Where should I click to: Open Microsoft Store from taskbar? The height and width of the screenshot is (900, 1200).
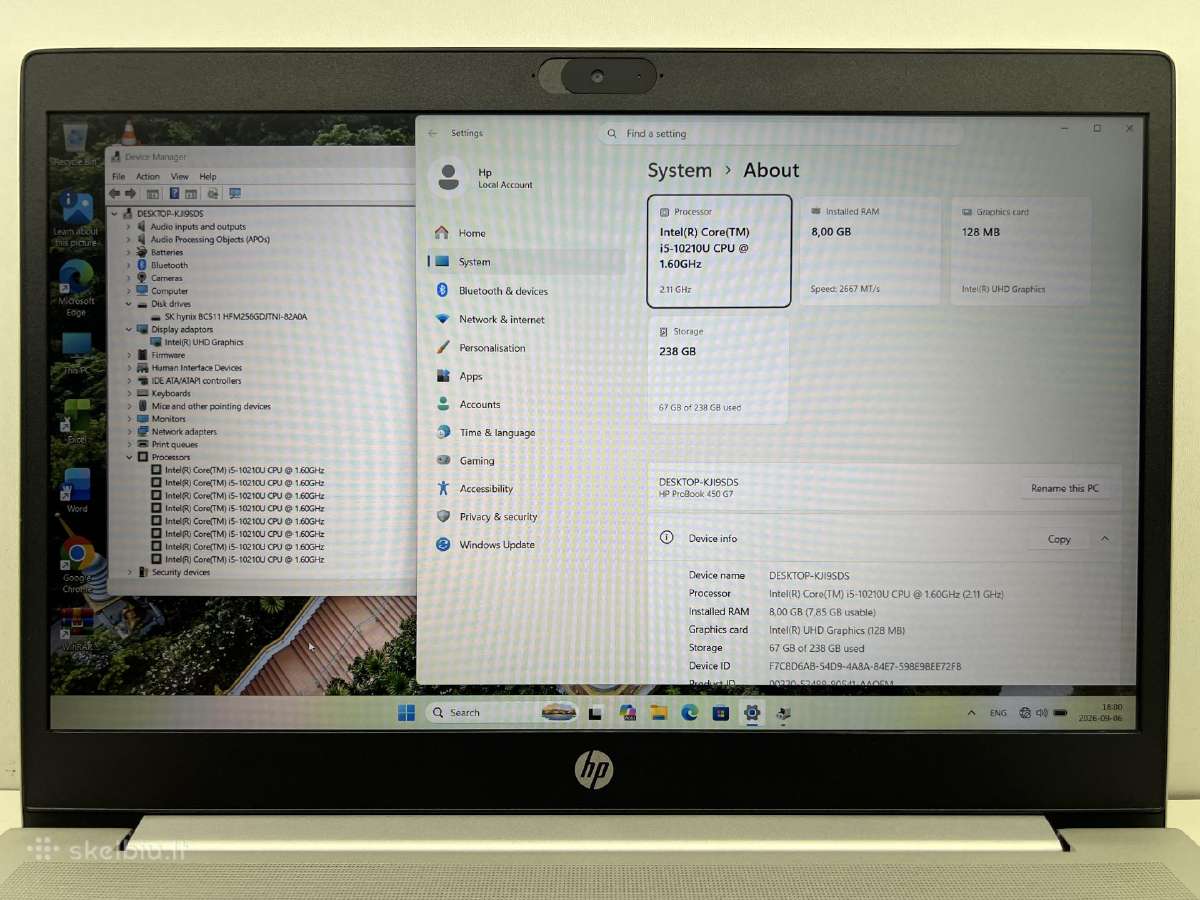[721, 712]
